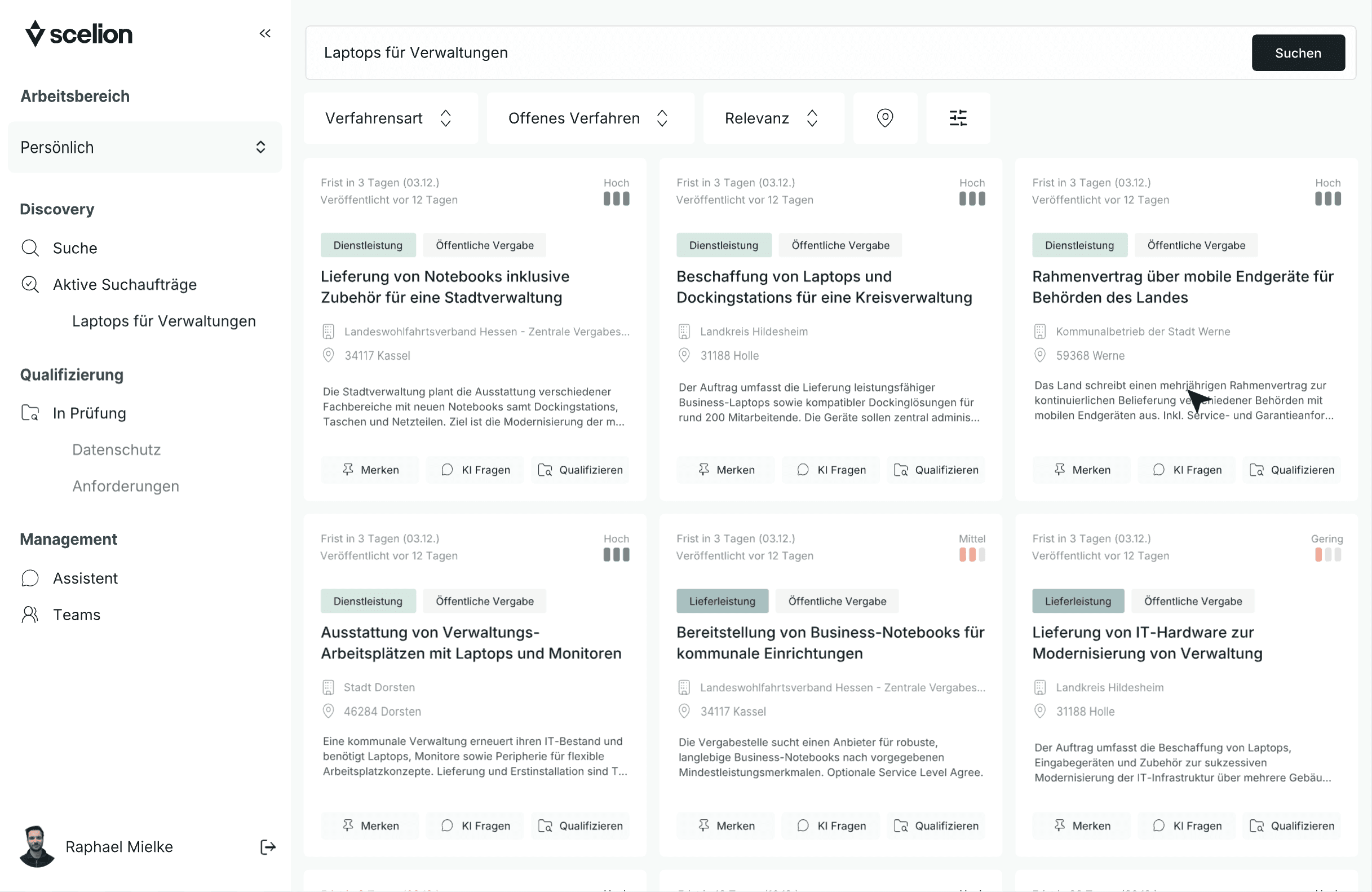Click Qualifizieren on the Stadt Dorsten tender
This screenshot has width=1372, height=892.
click(x=580, y=825)
